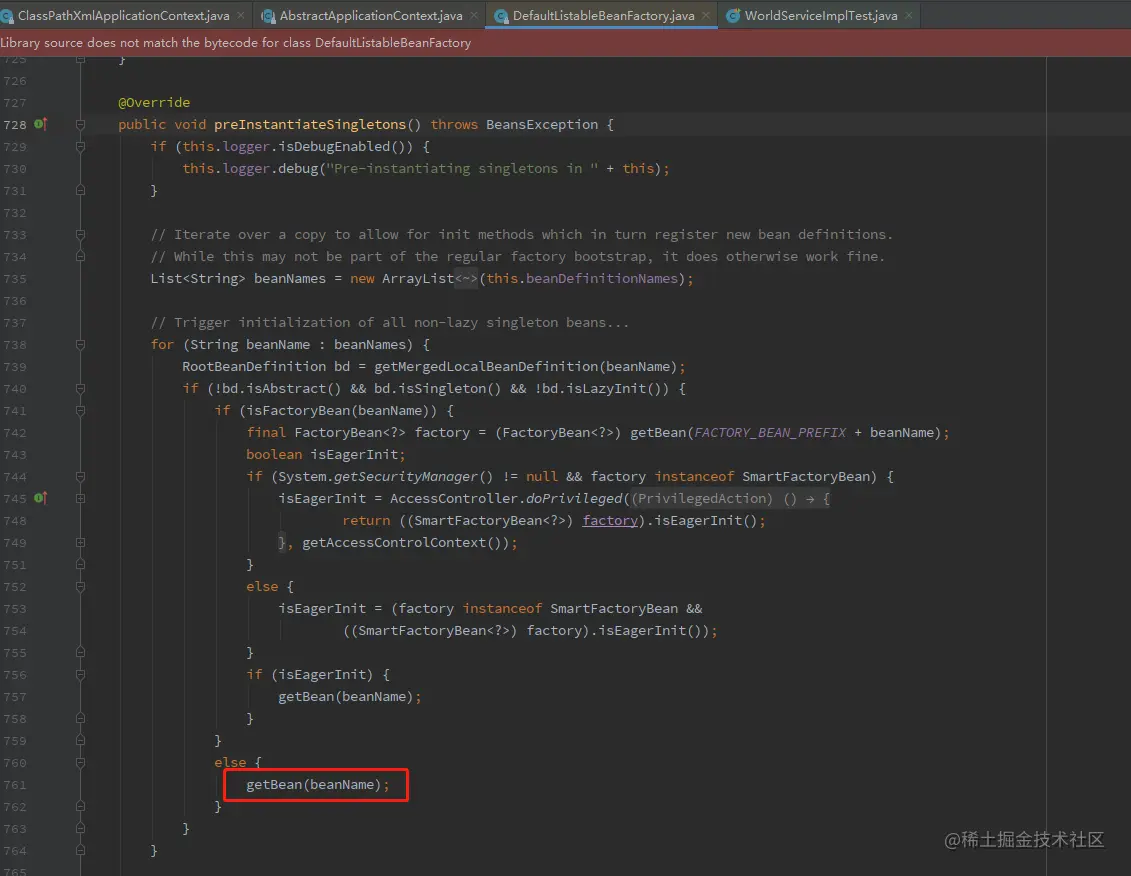This screenshot has height=876, width=1131.
Task: Click the FACTORY_BEAN_PREFIX constant
Action: click(x=770, y=432)
